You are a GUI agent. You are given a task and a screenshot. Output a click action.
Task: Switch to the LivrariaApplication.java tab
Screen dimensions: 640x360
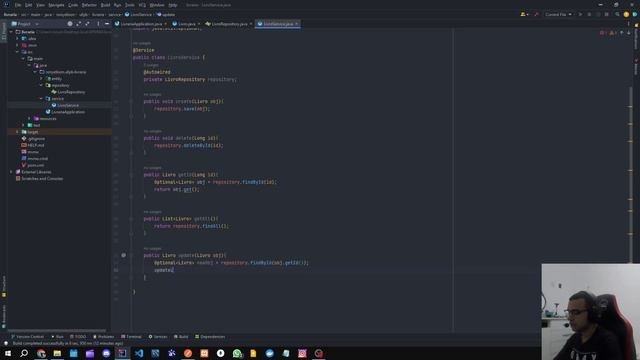tap(141, 24)
